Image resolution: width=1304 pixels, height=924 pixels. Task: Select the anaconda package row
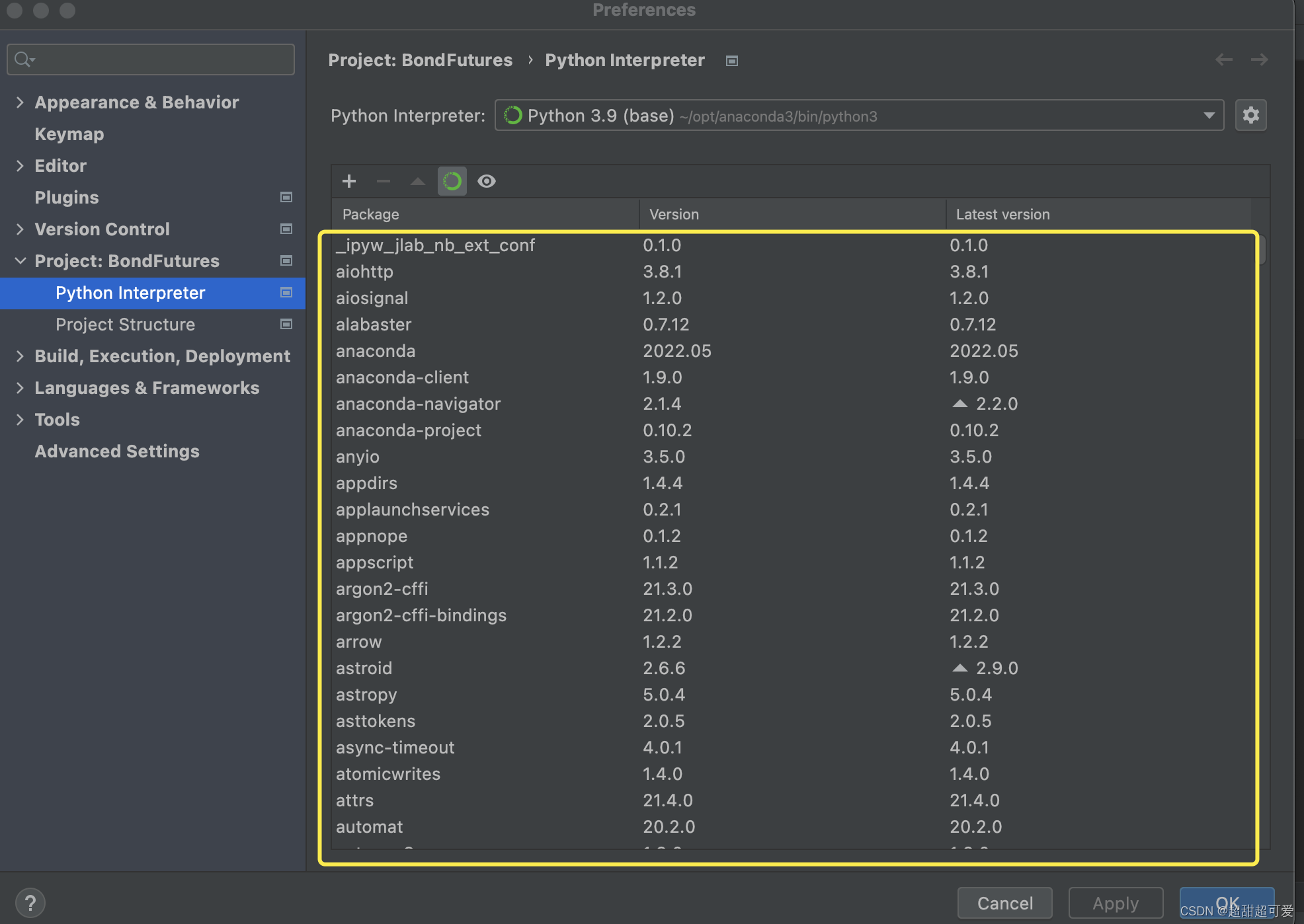791,351
